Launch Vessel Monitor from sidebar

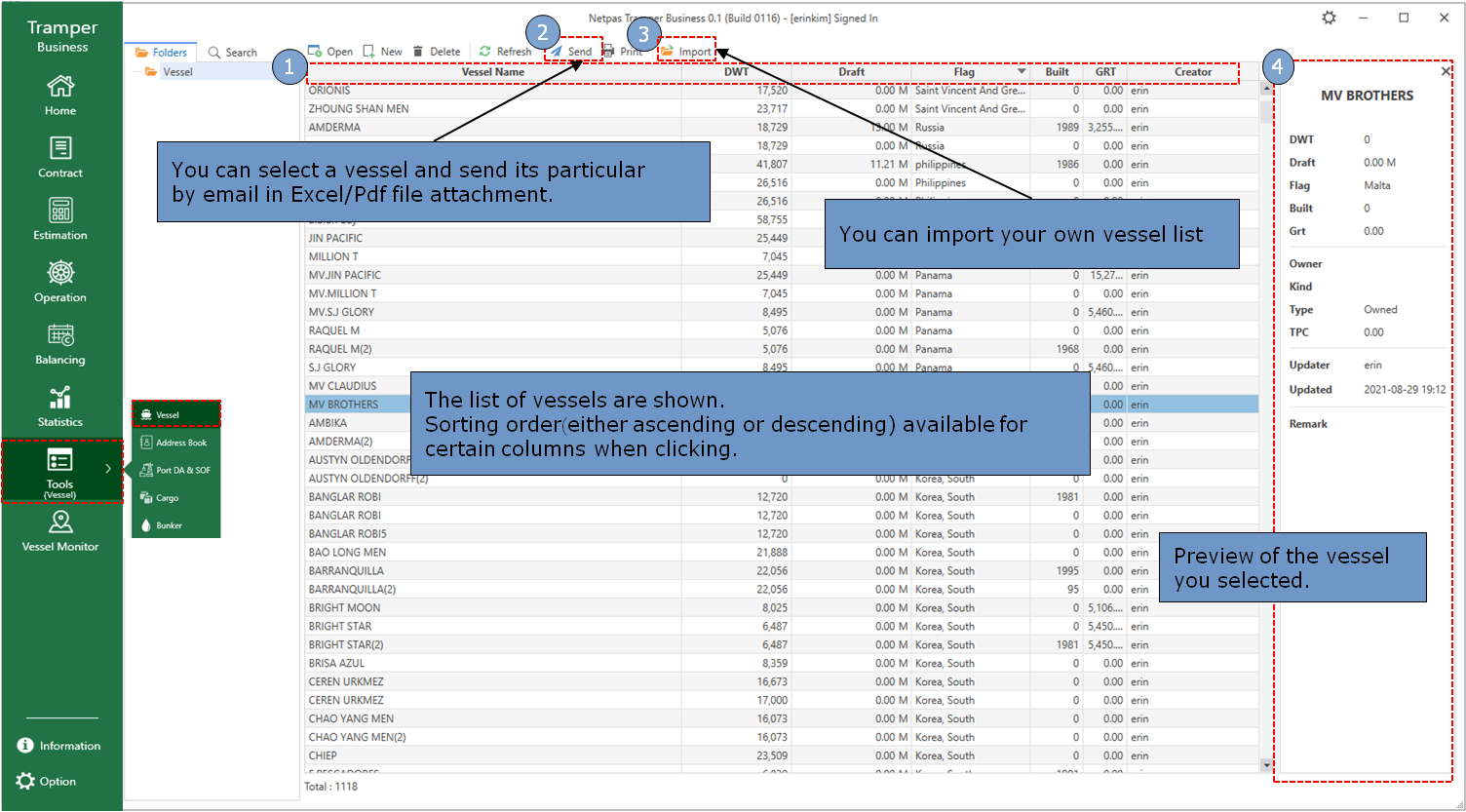[x=60, y=531]
